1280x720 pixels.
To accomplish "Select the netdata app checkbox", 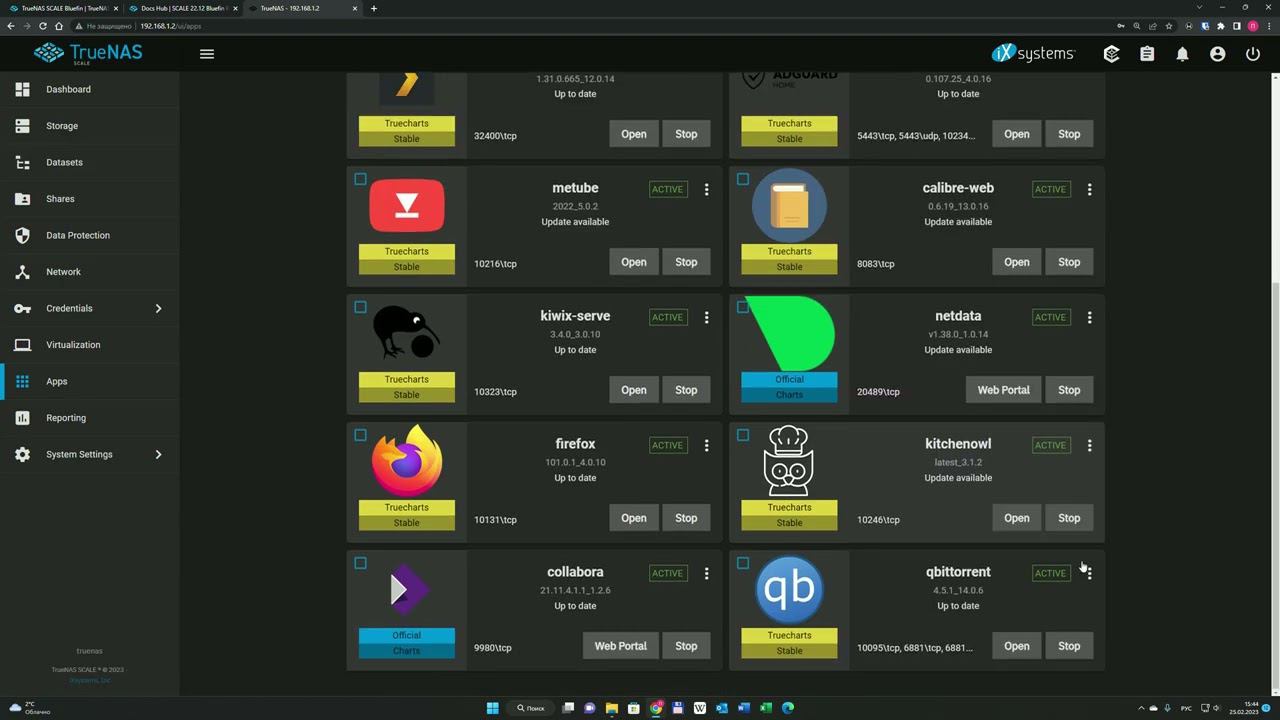I will (743, 307).
